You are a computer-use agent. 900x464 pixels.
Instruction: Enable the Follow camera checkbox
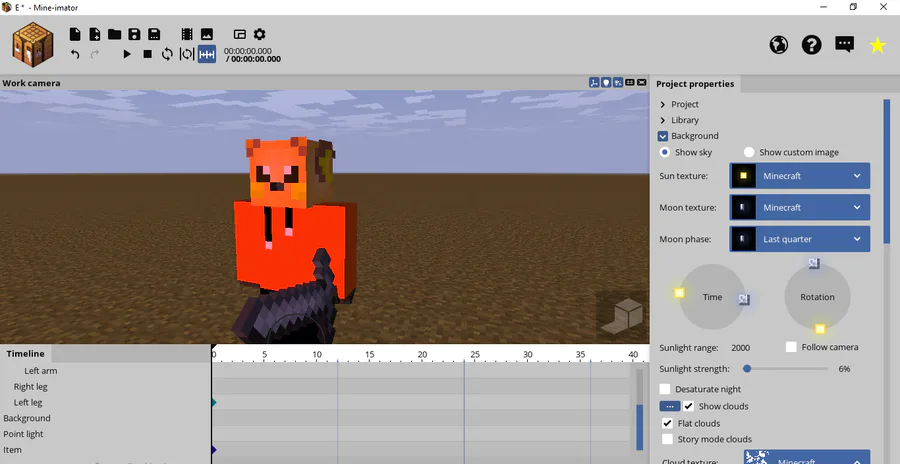click(791, 347)
